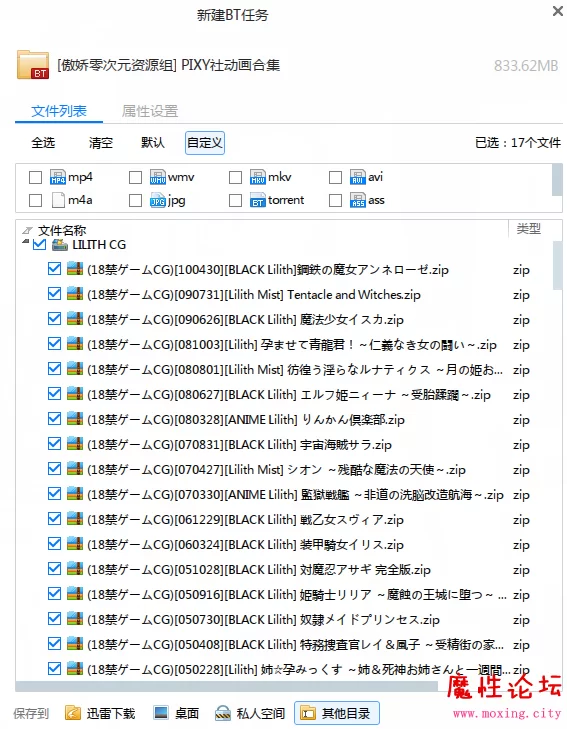This screenshot has width=567, height=729.
Task: Click zip icon of [080801] file
Action: click(x=75, y=369)
